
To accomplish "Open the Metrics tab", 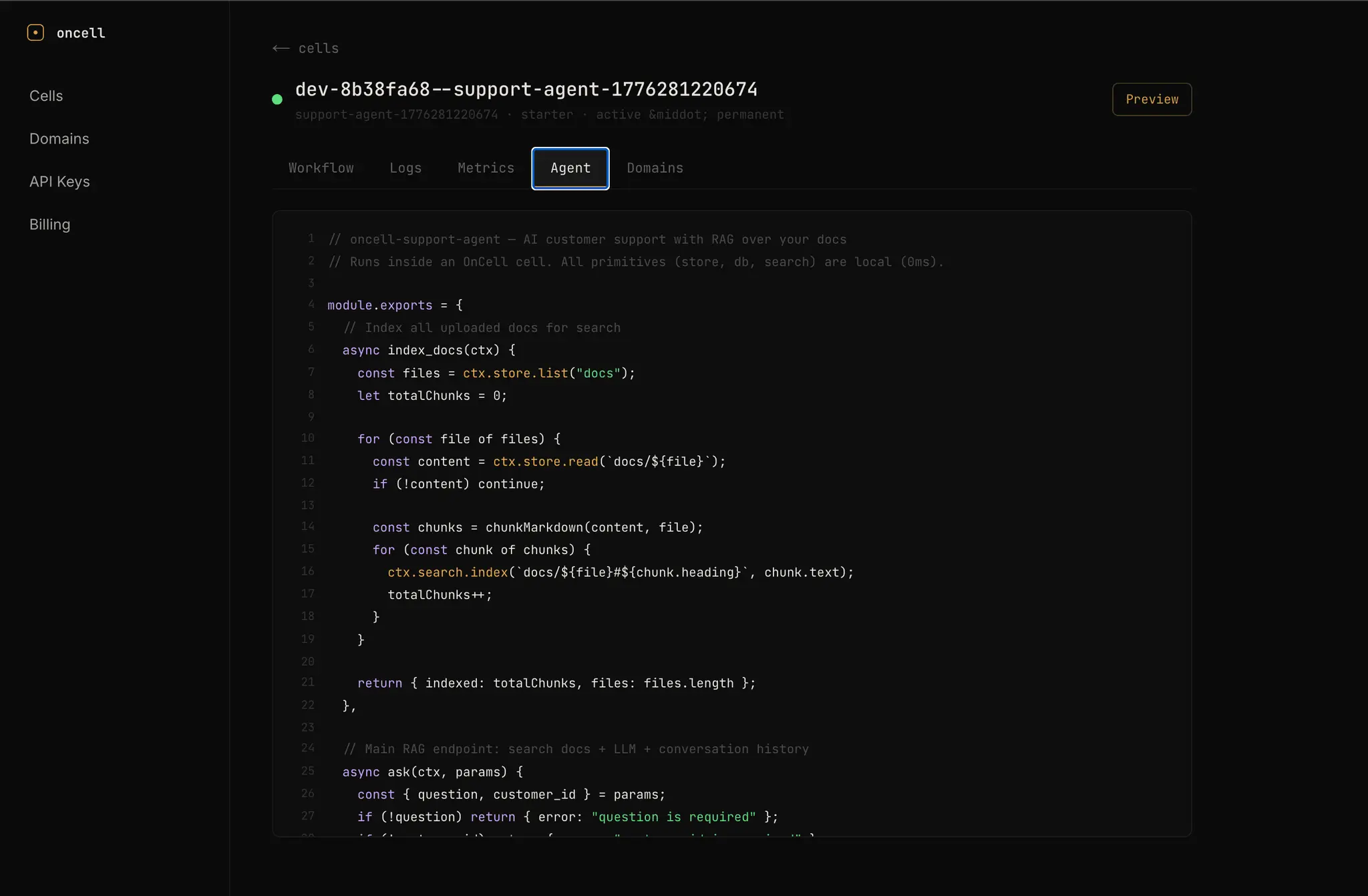I will click(486, 168).
